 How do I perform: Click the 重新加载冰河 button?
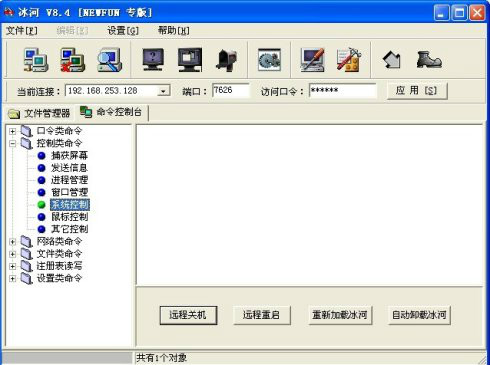tap(340, 315)
